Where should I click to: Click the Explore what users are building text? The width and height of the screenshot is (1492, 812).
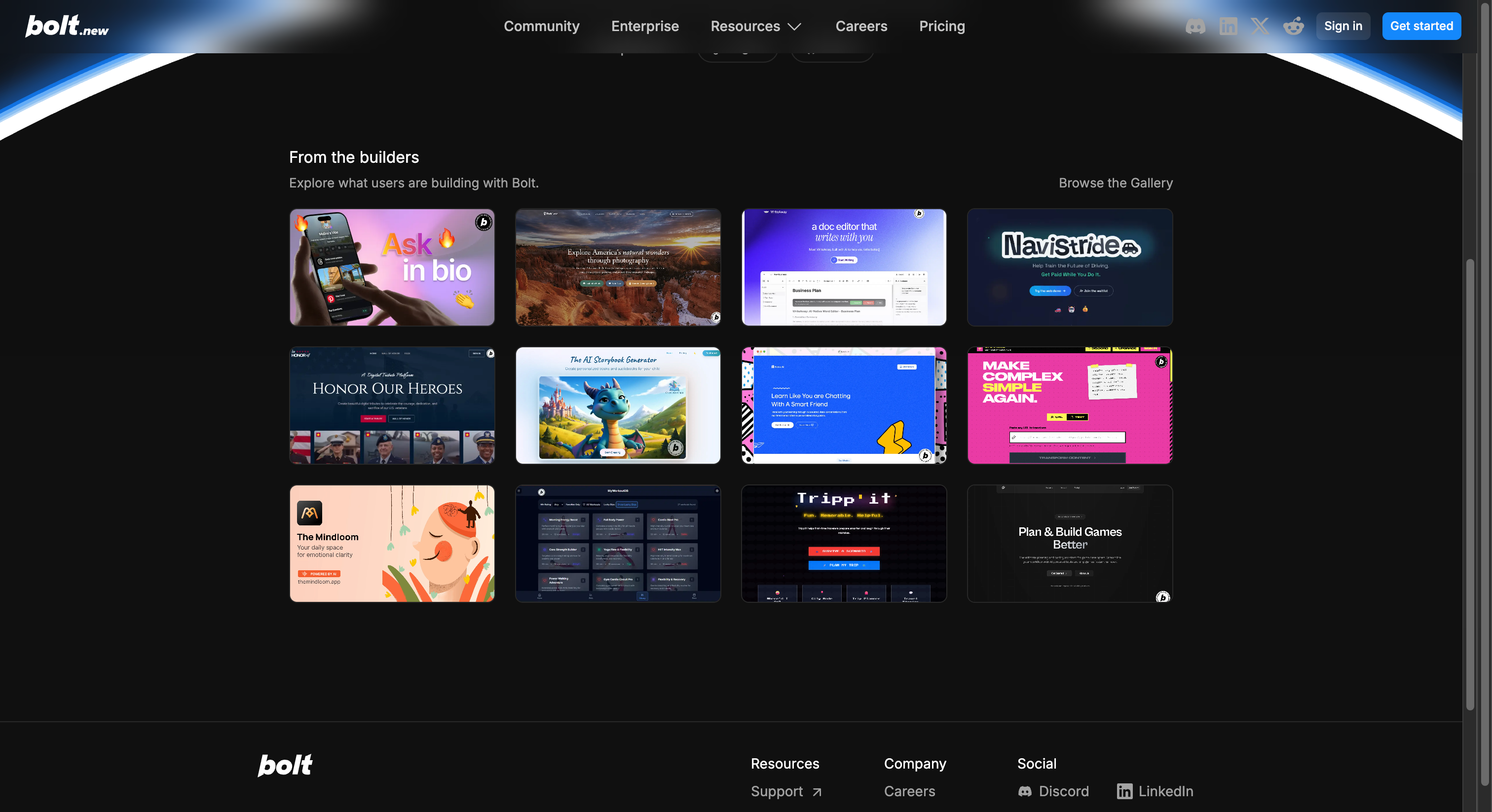point(413,183)
